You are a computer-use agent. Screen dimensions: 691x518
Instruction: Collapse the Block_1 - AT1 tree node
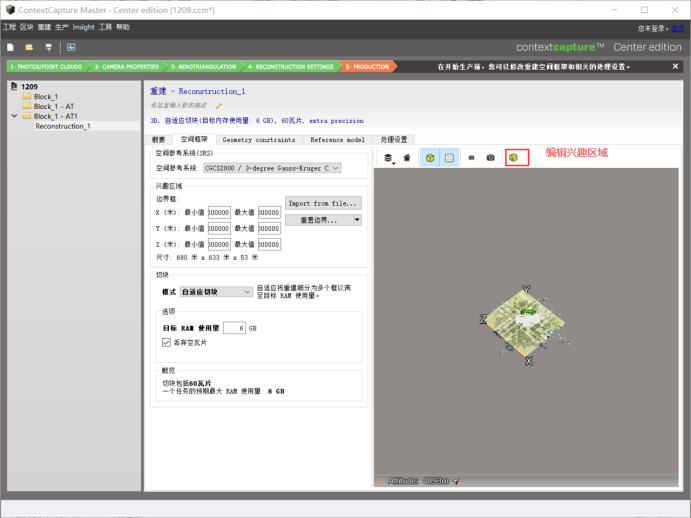pos(14,116)
